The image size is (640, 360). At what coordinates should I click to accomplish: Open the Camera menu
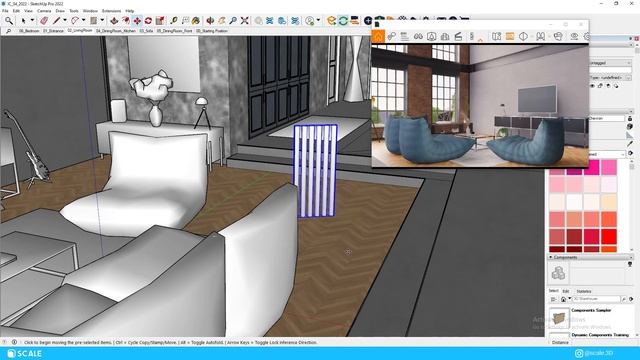[44, 11]
